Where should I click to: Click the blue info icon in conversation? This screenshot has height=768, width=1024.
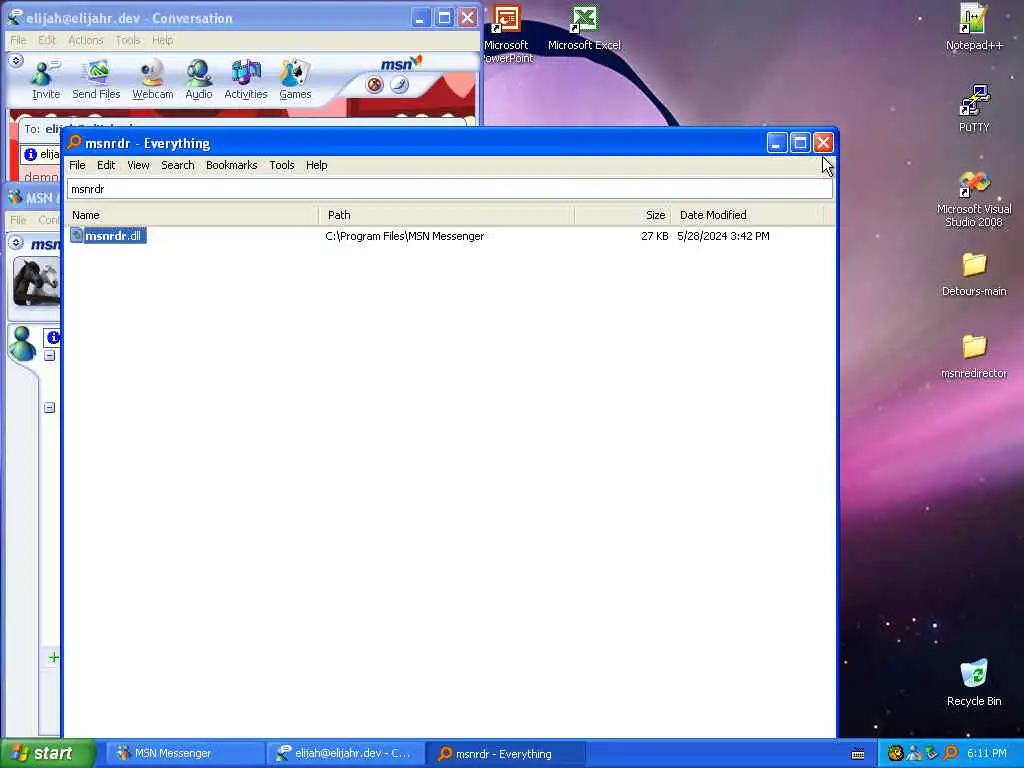(30, 154)
